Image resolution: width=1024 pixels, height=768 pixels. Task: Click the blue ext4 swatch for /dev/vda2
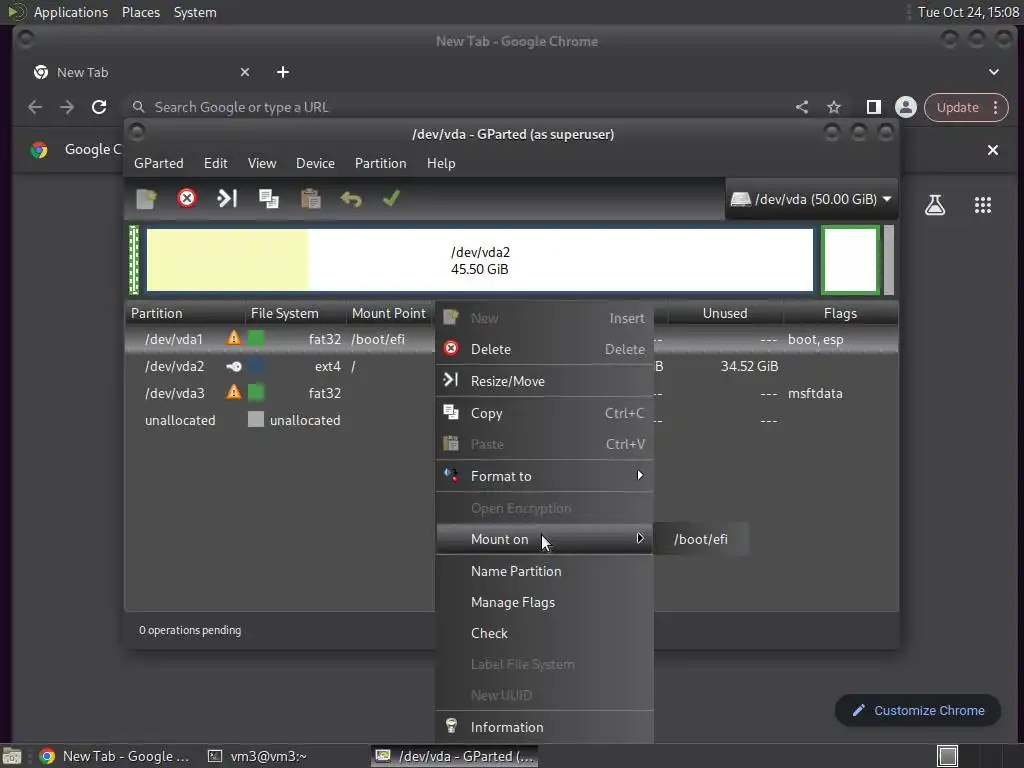point(256,366)
